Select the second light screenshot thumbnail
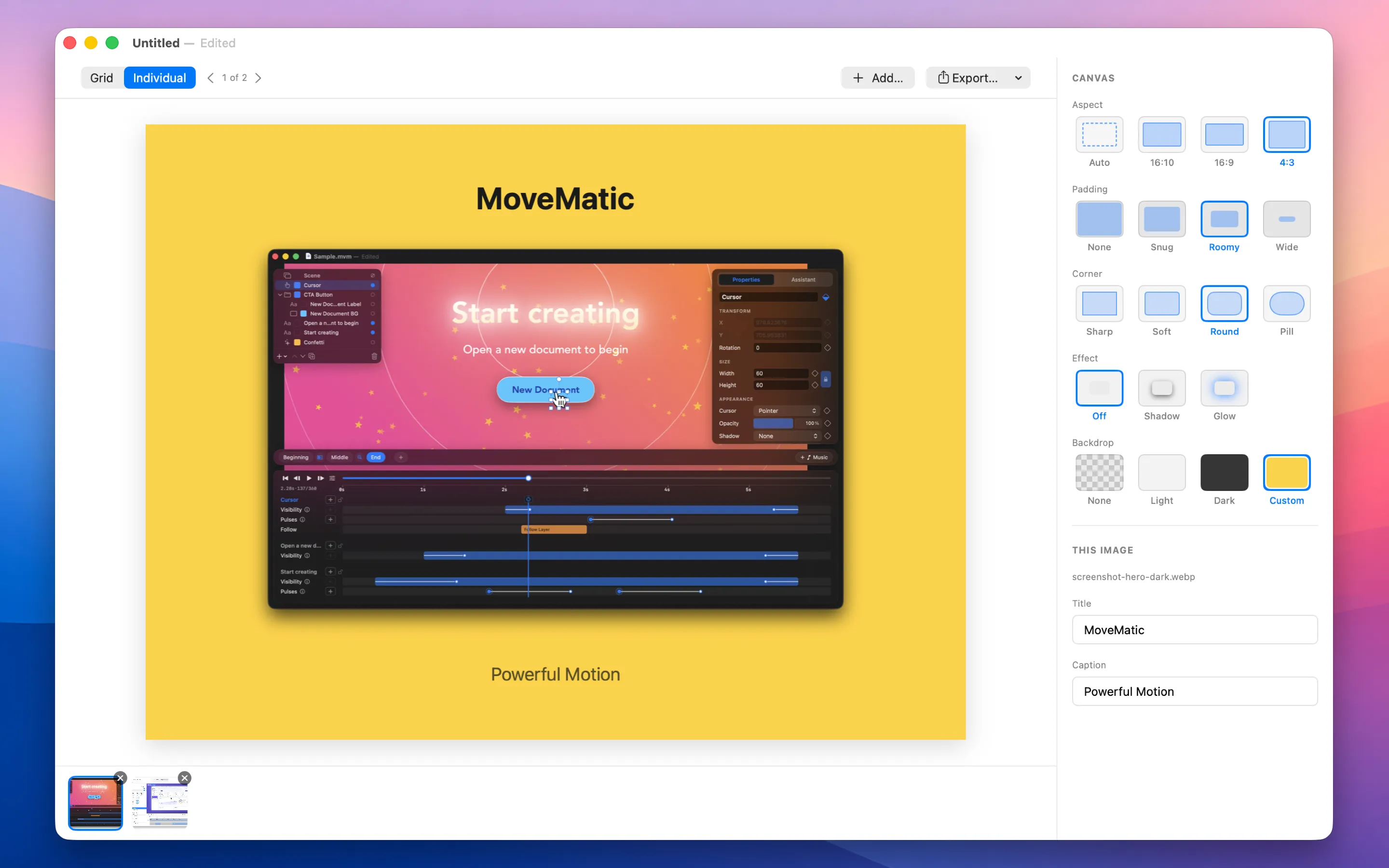Viewport: 1389px width, 868px height. [160, 802]
